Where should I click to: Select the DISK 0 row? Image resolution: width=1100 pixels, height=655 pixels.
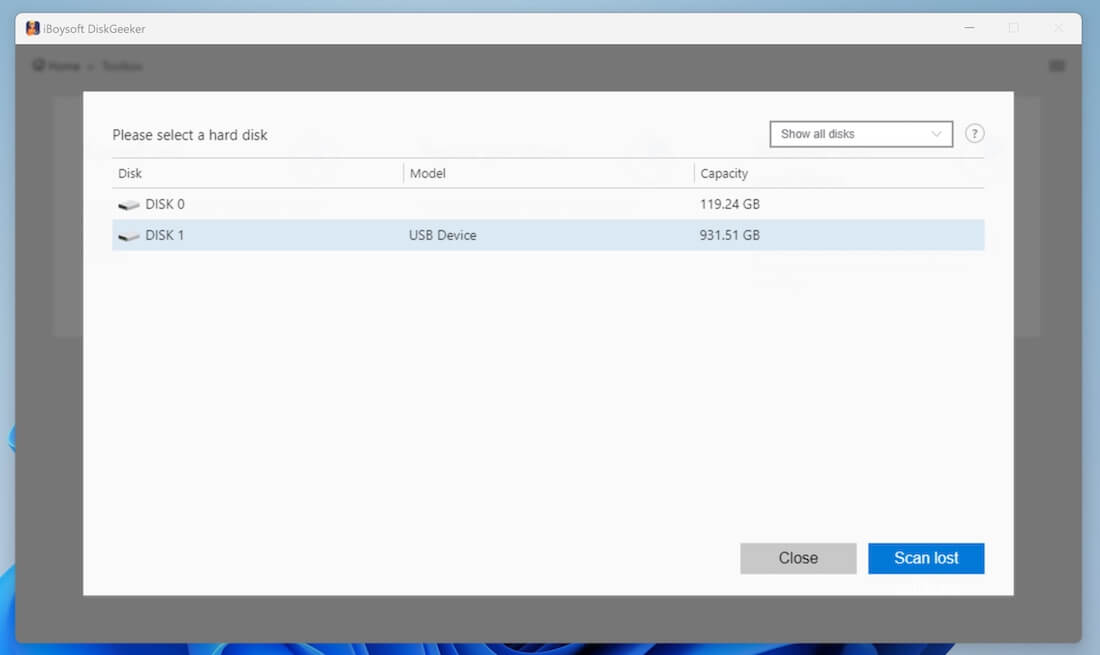point(548,204)
